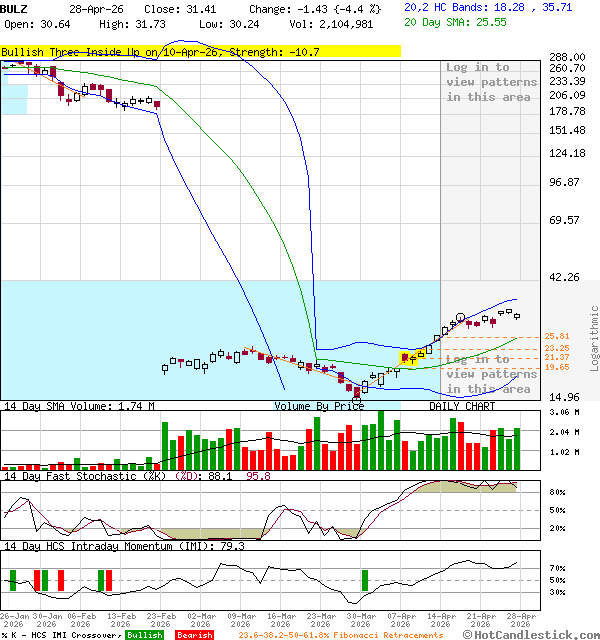The width and height of the screenshot is (600, 640).
Task: Click the lower 'Log in to view patterns' notice
Action: pos(491,374)
